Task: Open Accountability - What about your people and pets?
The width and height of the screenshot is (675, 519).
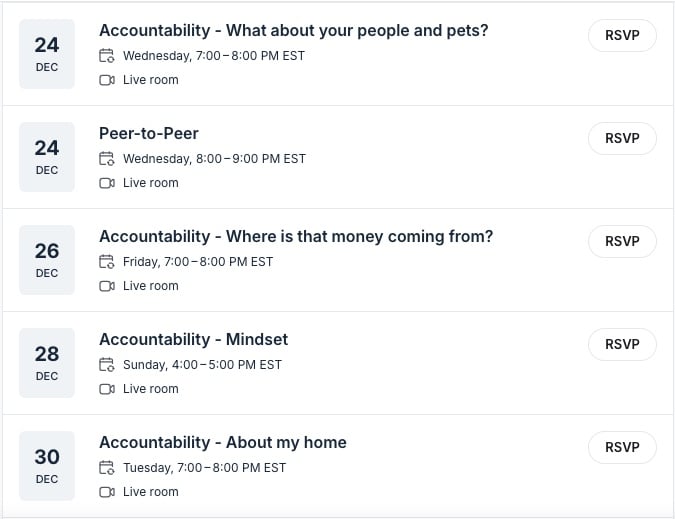Action: (293, 30)
